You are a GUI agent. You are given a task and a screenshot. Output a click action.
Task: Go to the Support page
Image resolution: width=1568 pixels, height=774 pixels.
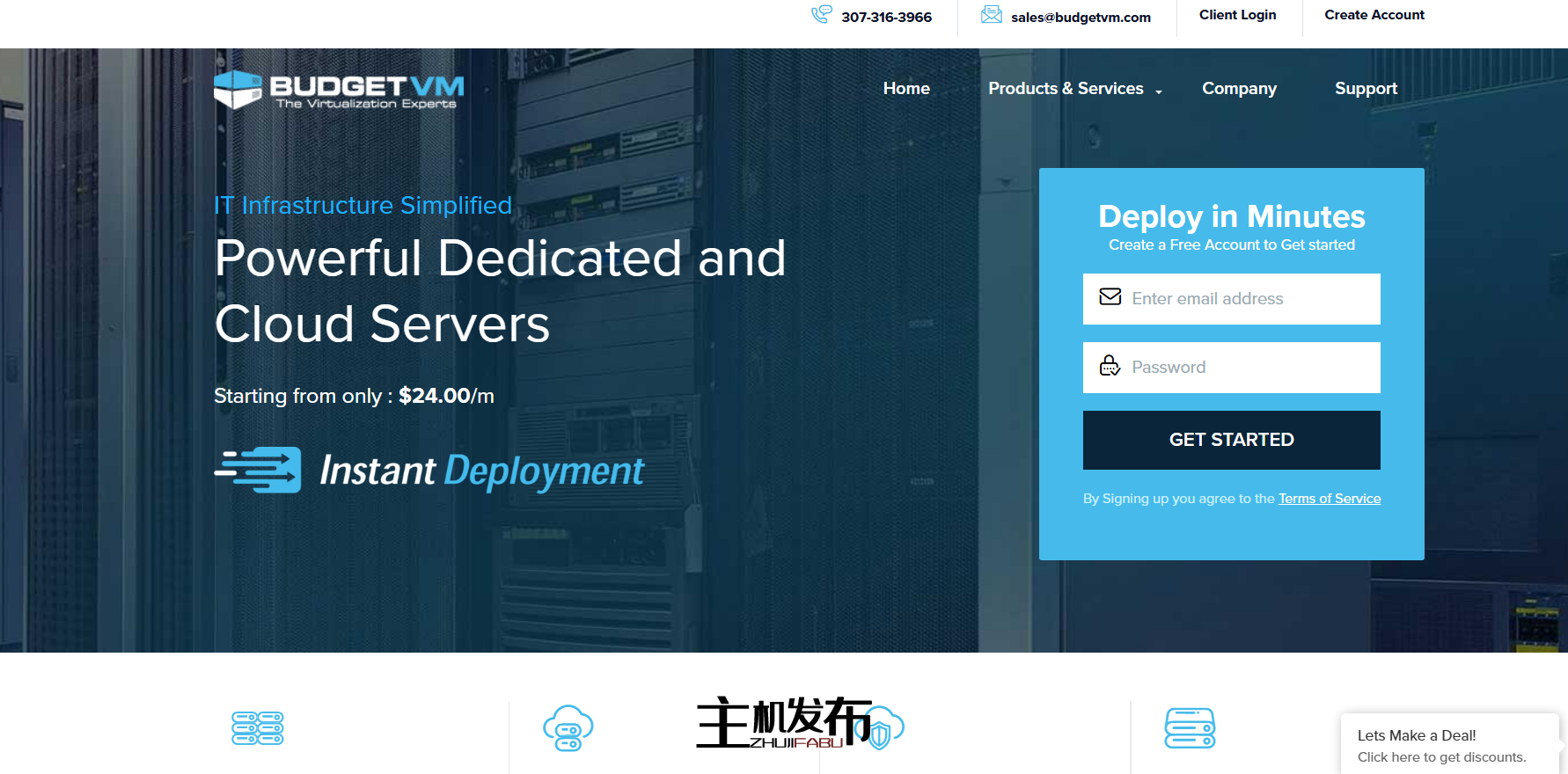[1366, 89]
